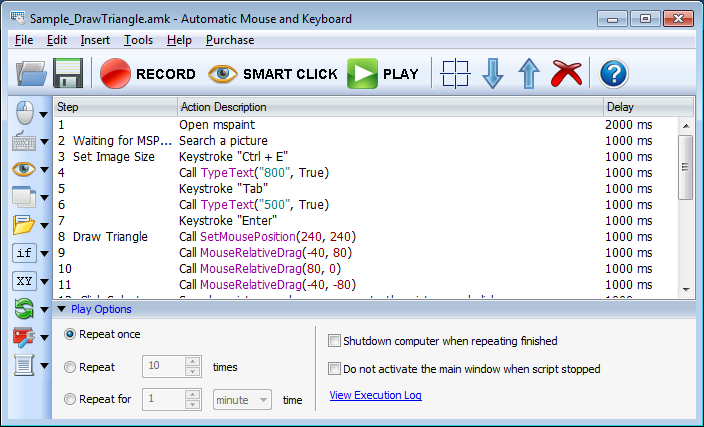Open the Insert menu
Image resolution: width=704 pixels, height=427 pixels.
(95, 40)
